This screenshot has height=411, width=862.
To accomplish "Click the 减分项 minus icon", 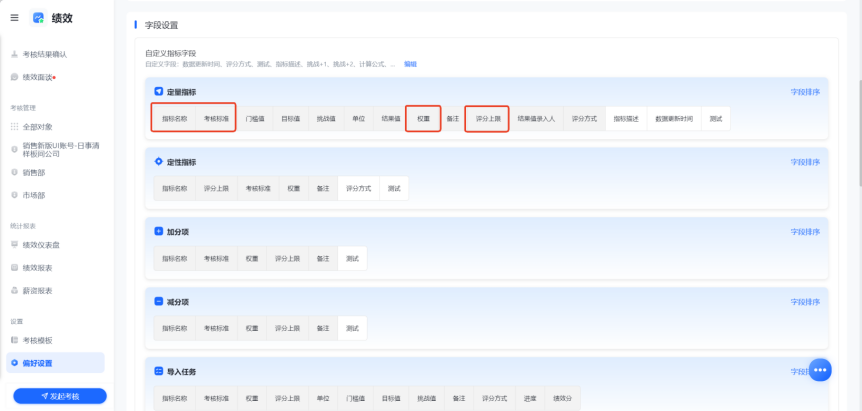I will point(159,302).
